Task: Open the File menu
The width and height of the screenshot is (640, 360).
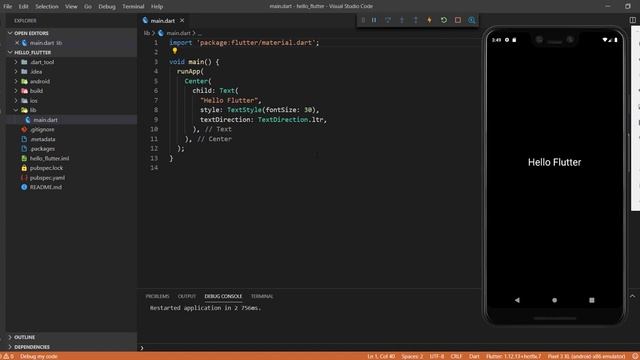Action: click(8, 7)
